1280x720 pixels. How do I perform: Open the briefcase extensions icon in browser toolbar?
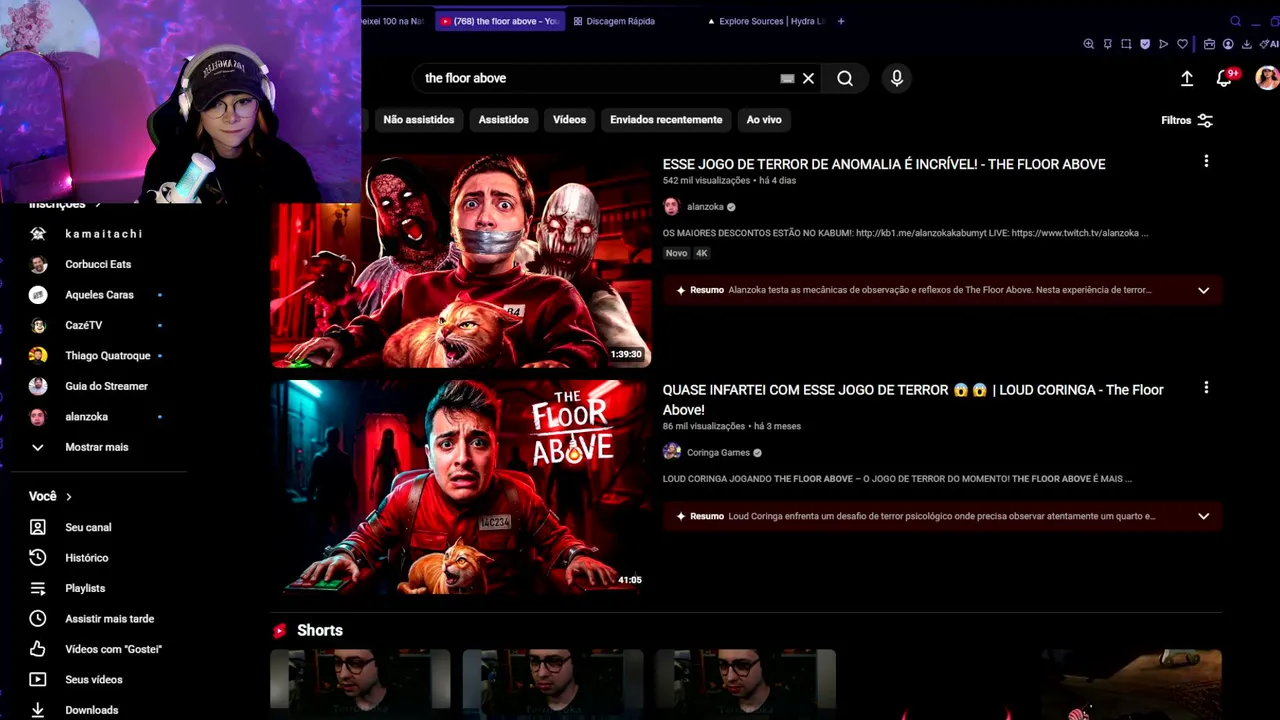coord(1209,44)
